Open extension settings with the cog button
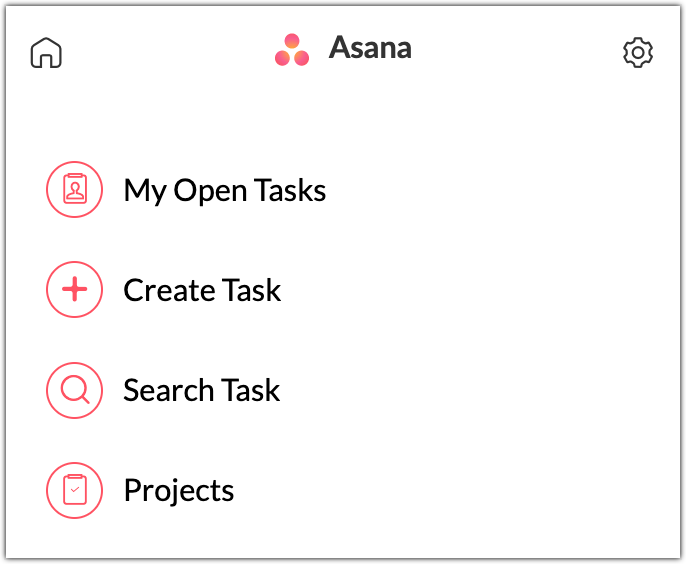Viewport: 686px width, 564px height. click(x=637, y=52)
